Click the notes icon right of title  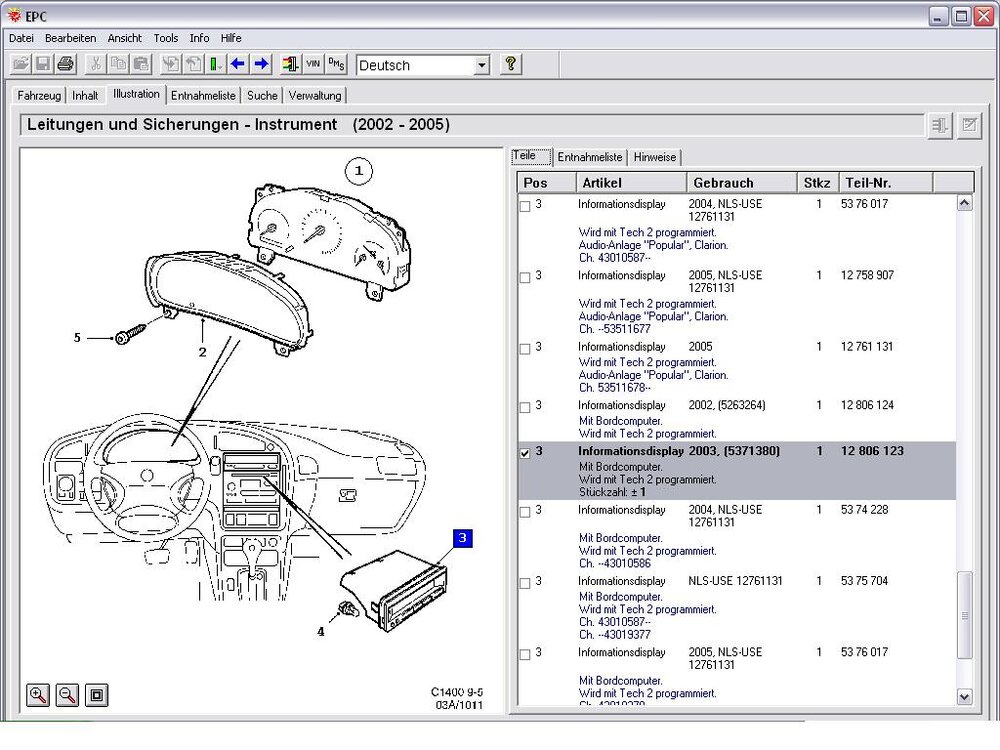(x=969, y=125)
